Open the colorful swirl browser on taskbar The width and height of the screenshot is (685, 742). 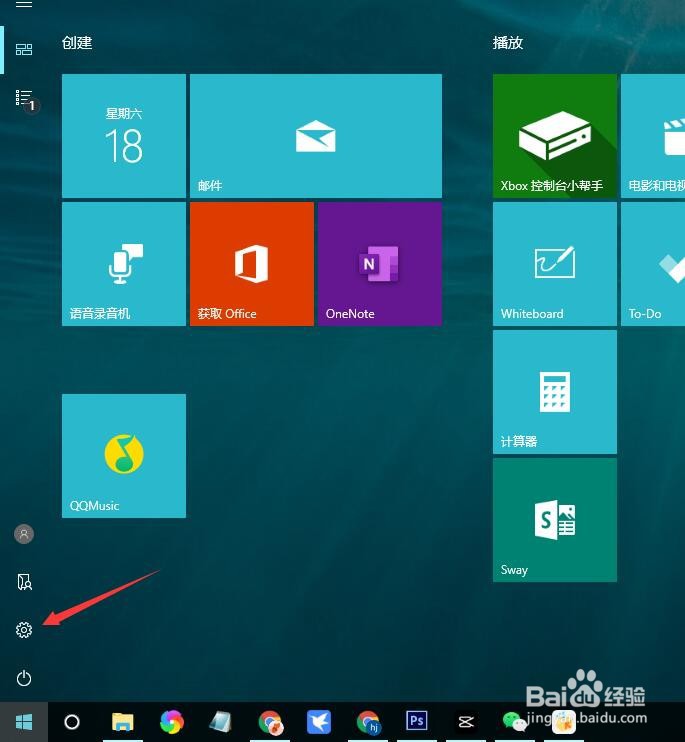click(171, 722)
